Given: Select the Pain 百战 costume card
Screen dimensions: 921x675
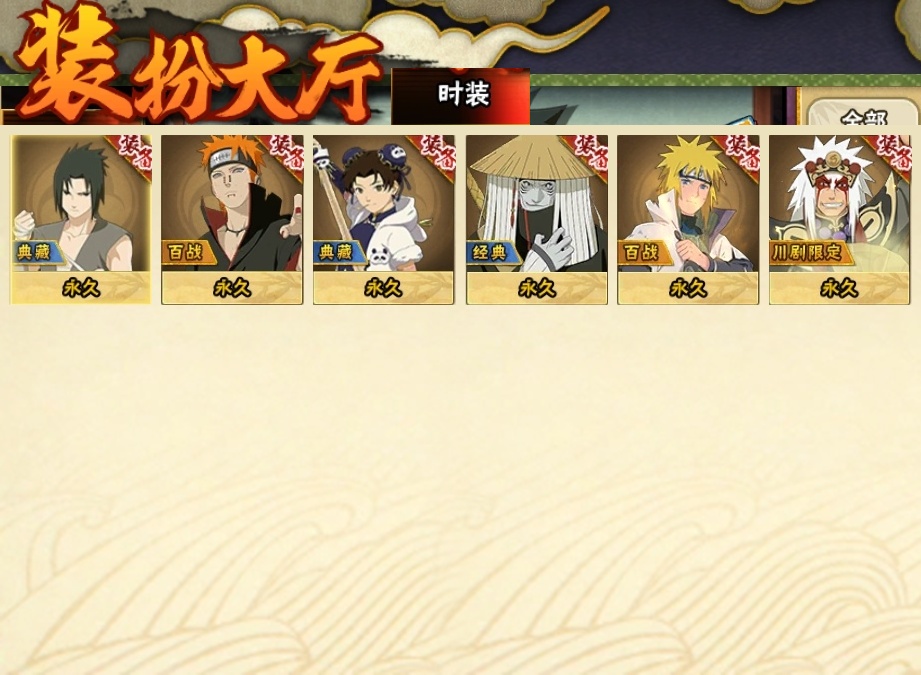Looking at the screenshot, I should 232,220.
